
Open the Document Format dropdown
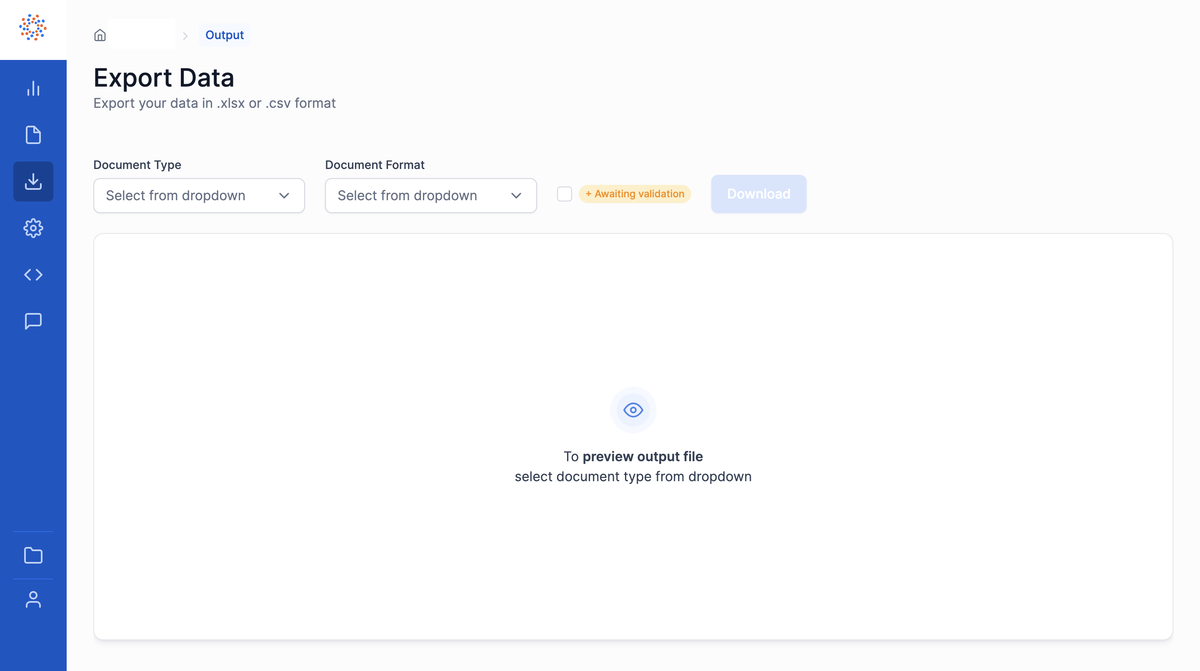tap(430, 196)
